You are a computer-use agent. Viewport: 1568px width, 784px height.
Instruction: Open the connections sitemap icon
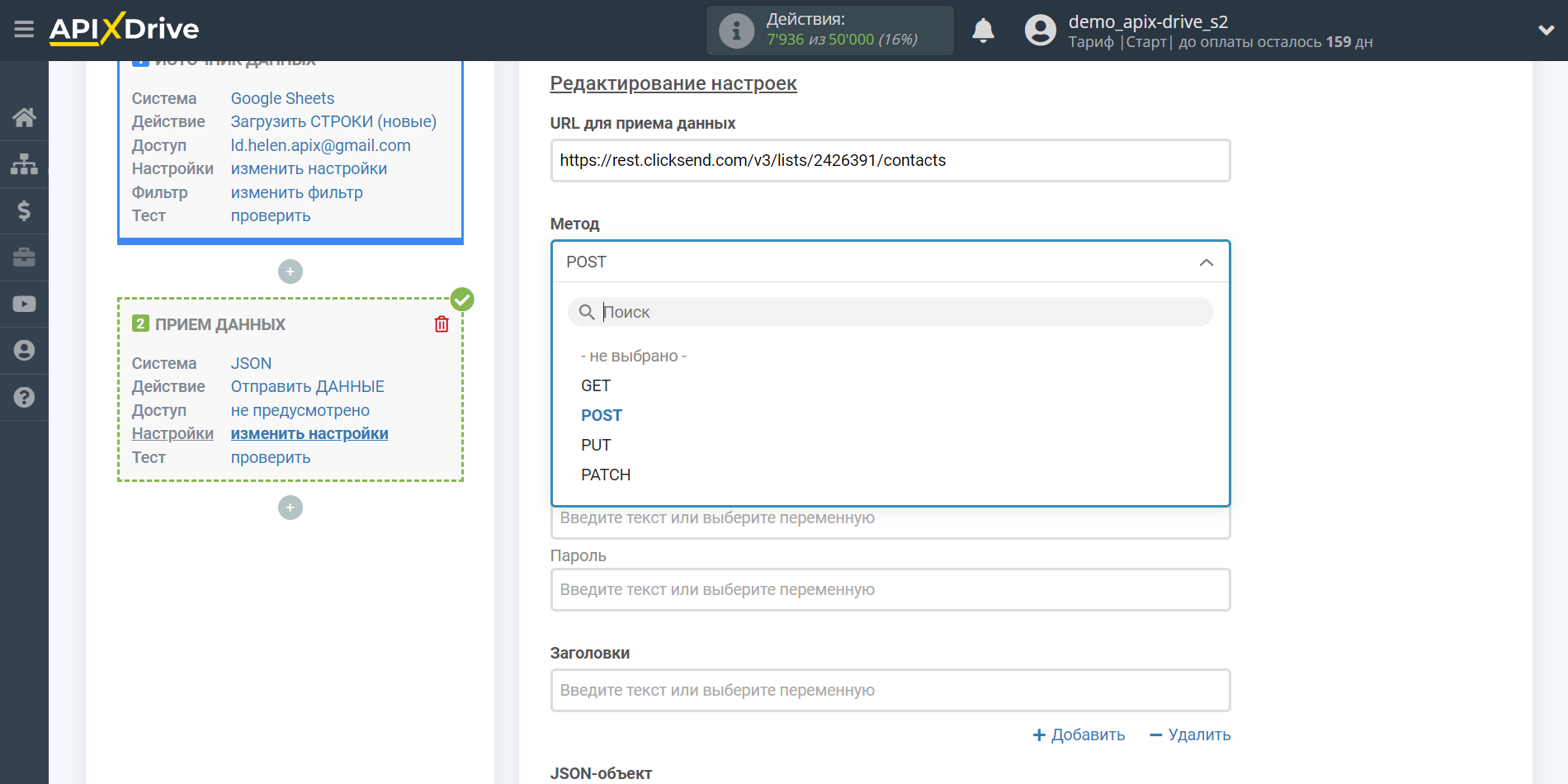(x=24, y=164)
